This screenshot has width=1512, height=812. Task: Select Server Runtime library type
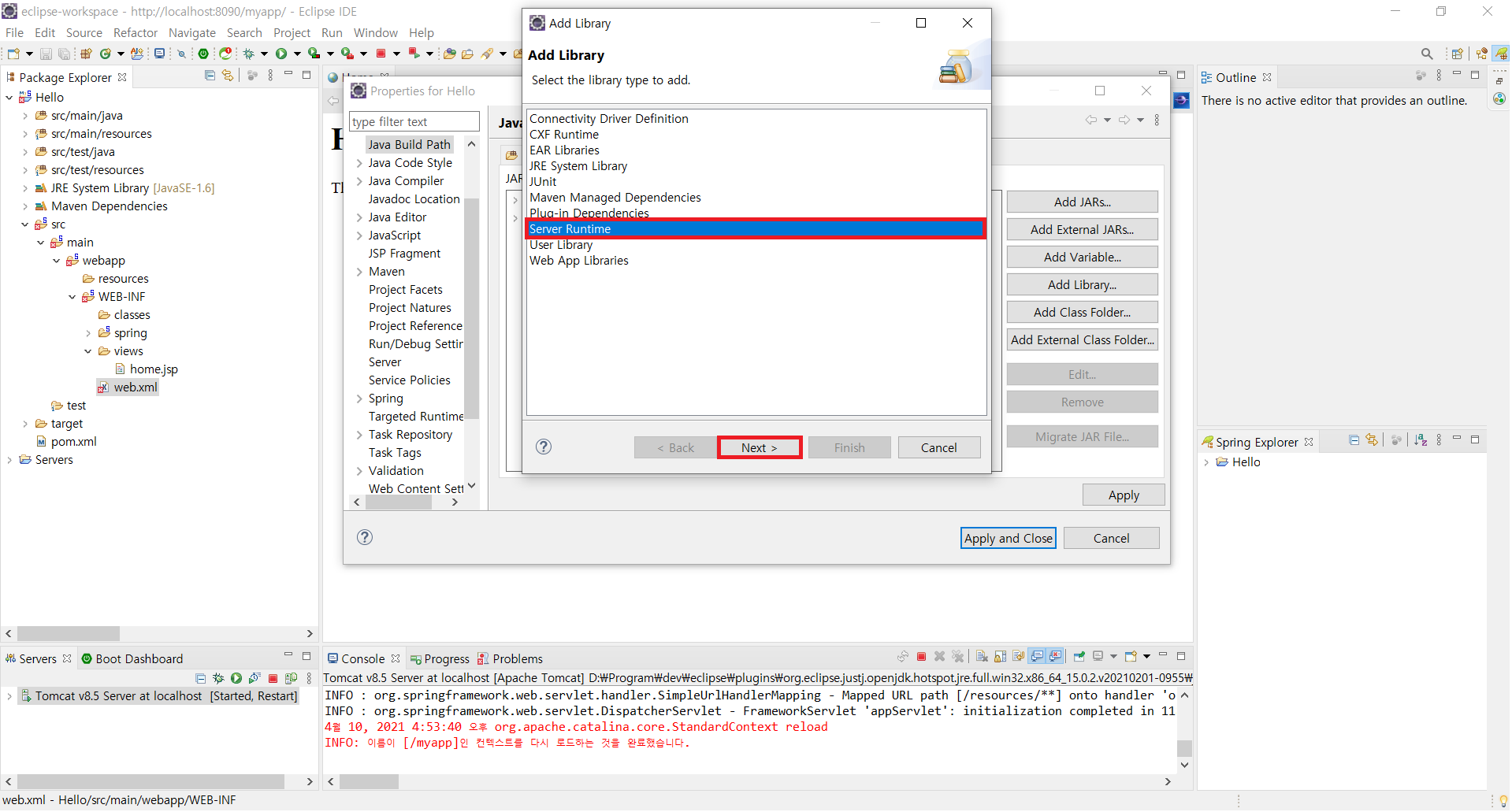756,229
